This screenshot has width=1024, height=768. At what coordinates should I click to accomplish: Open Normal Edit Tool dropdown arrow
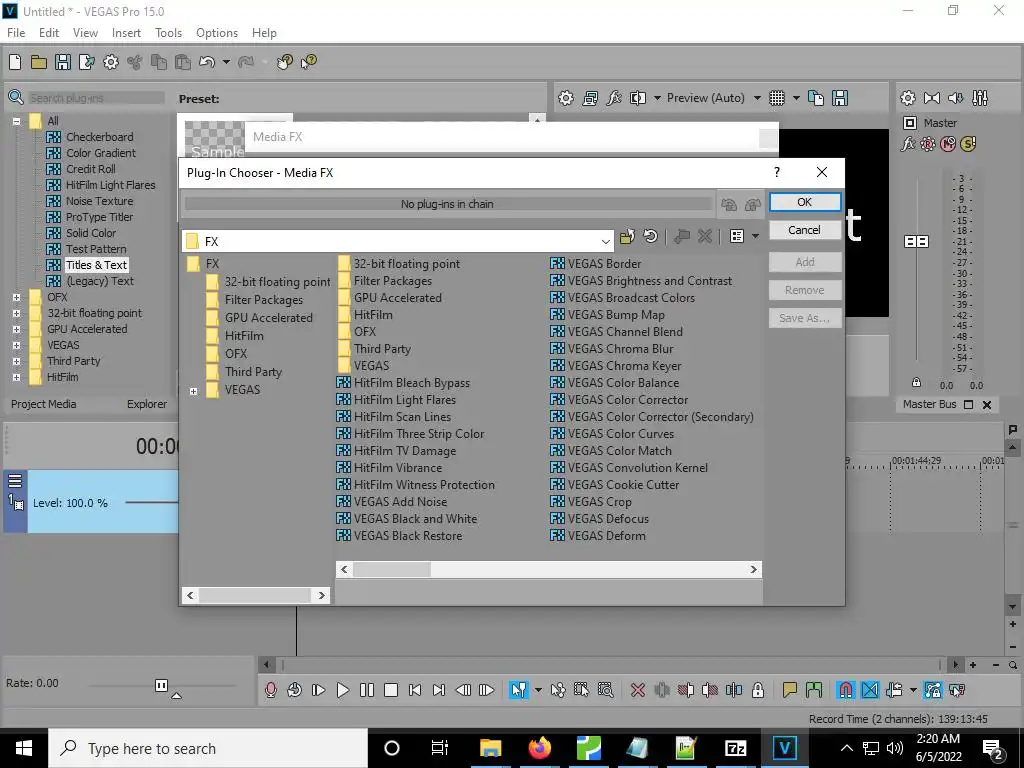pyautogui.click(x=538, y=690)
